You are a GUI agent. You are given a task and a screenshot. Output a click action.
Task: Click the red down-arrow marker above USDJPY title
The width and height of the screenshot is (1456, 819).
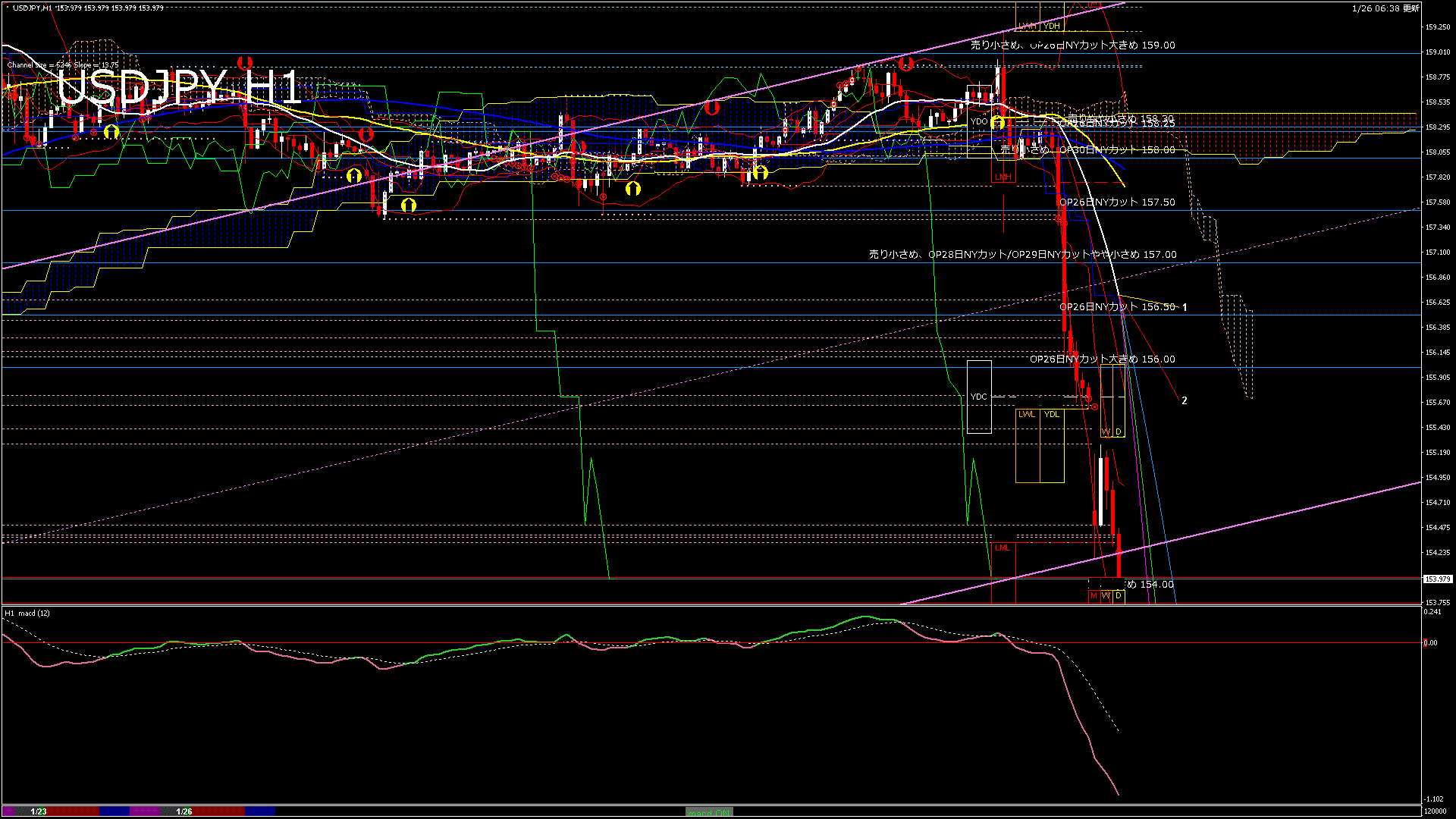244,62
